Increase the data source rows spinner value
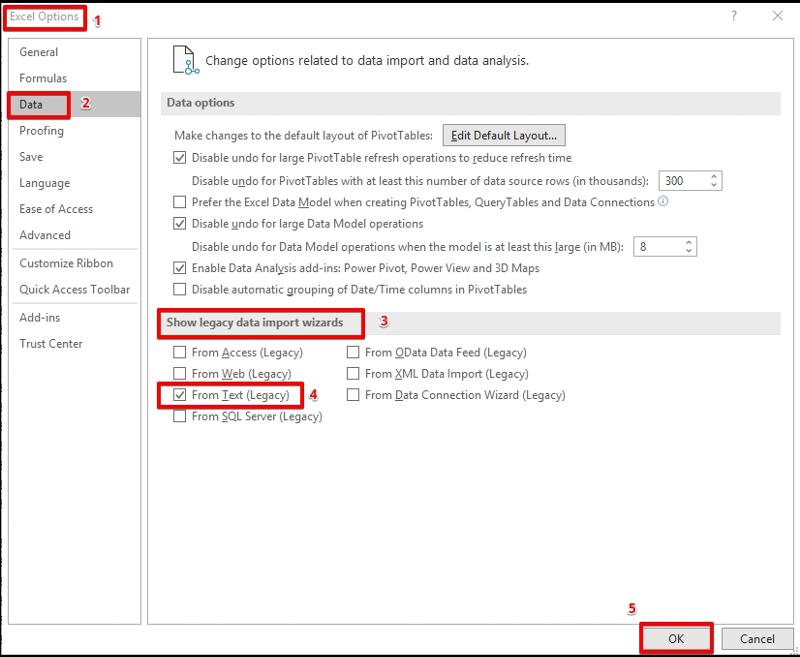Image resolution: width=800 pixels, height=657 pixels. (x=714, y=176)
